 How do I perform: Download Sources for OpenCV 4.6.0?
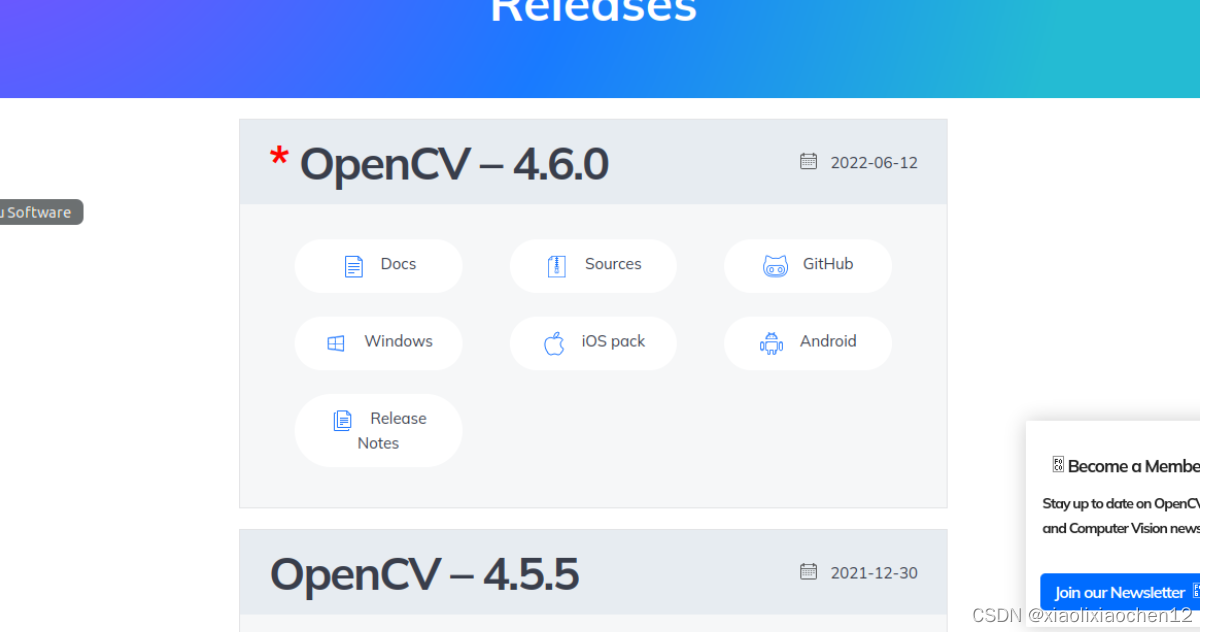click(x=593, y=265)
